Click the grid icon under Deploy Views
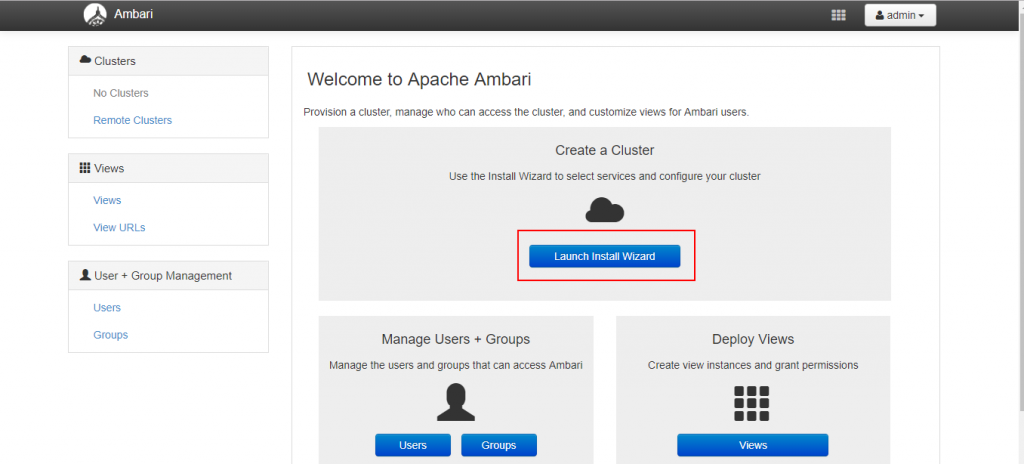 [752, 403]
